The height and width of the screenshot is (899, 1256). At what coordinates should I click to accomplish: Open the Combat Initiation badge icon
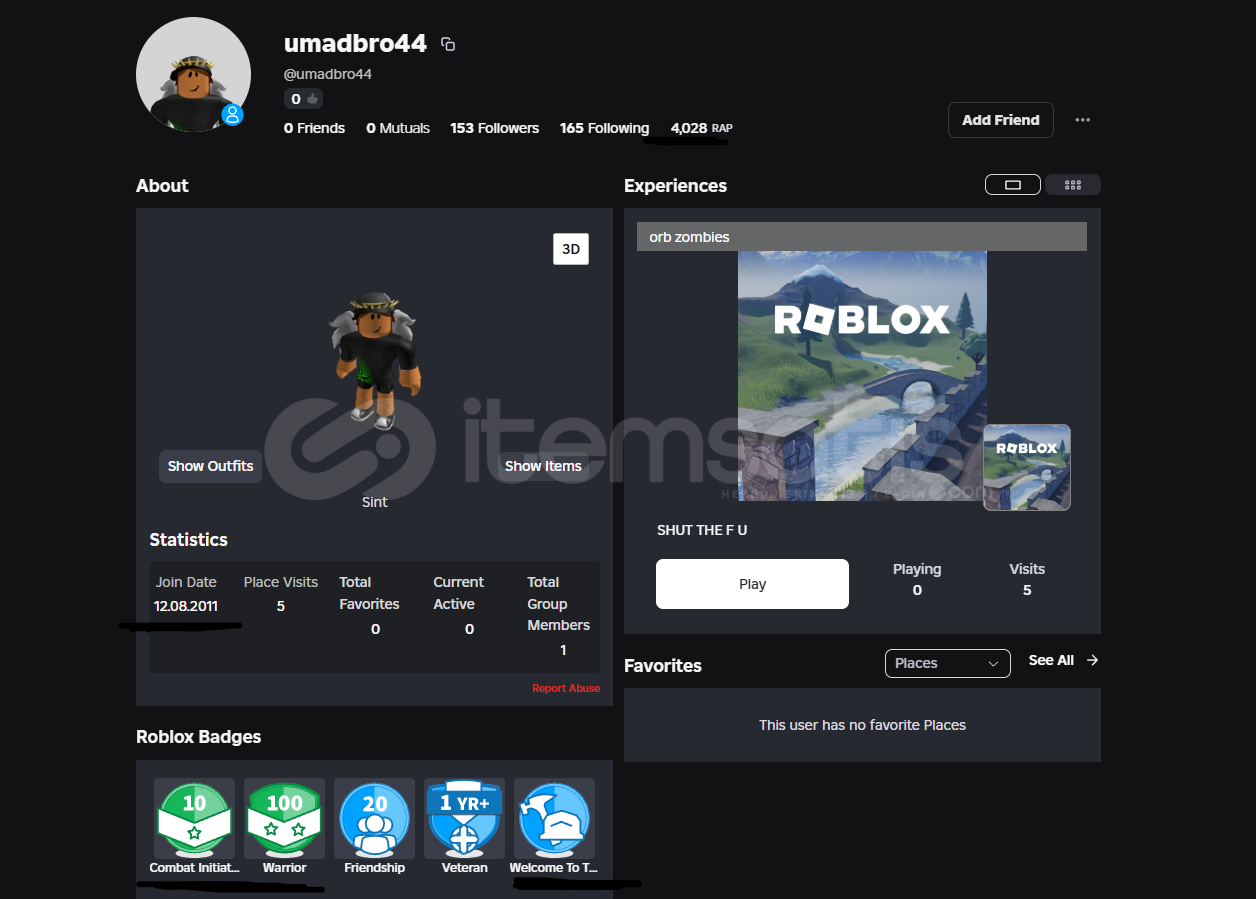click(194, 818)
